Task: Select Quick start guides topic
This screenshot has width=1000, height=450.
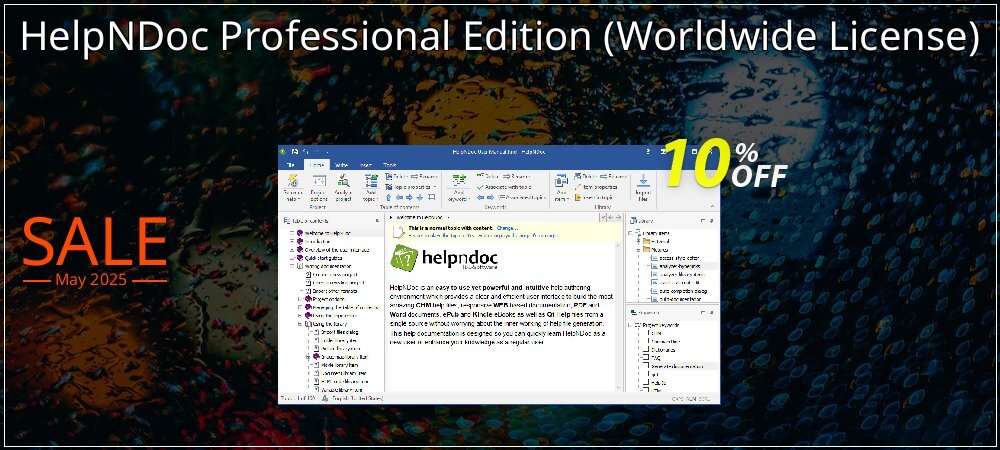Action: [323, 258]
